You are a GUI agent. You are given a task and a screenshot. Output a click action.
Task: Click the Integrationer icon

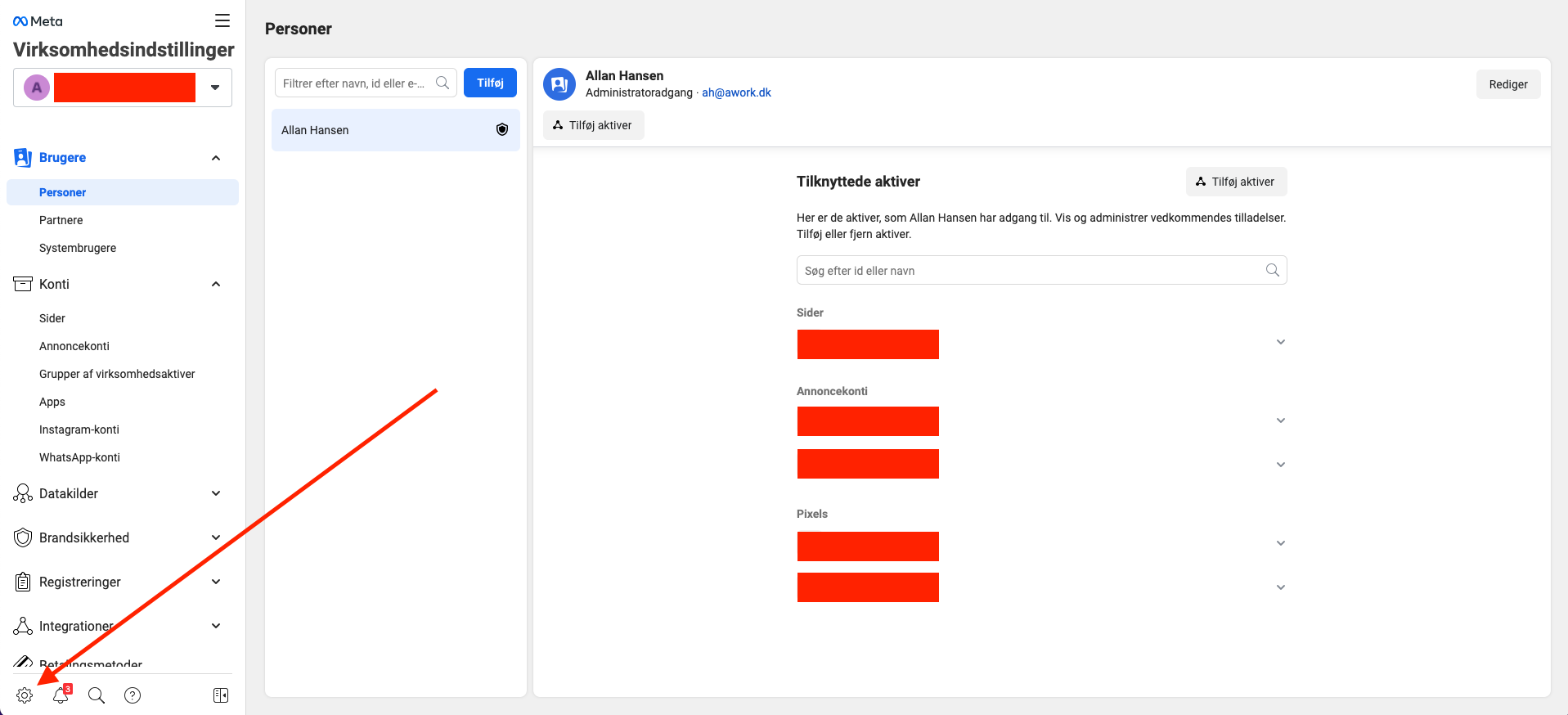click(23, 626)
